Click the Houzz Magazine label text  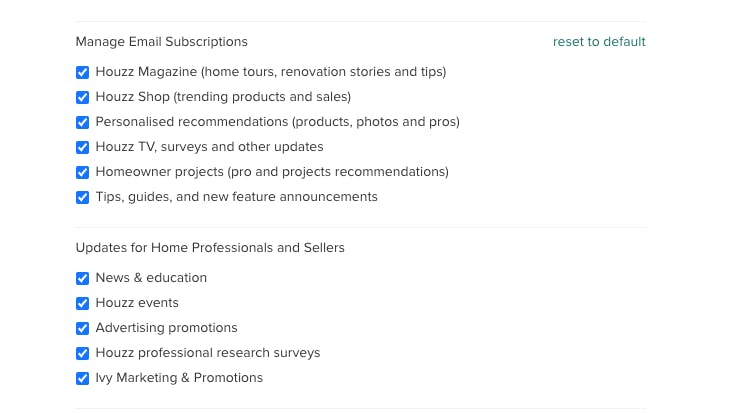(x=271, y=72)
